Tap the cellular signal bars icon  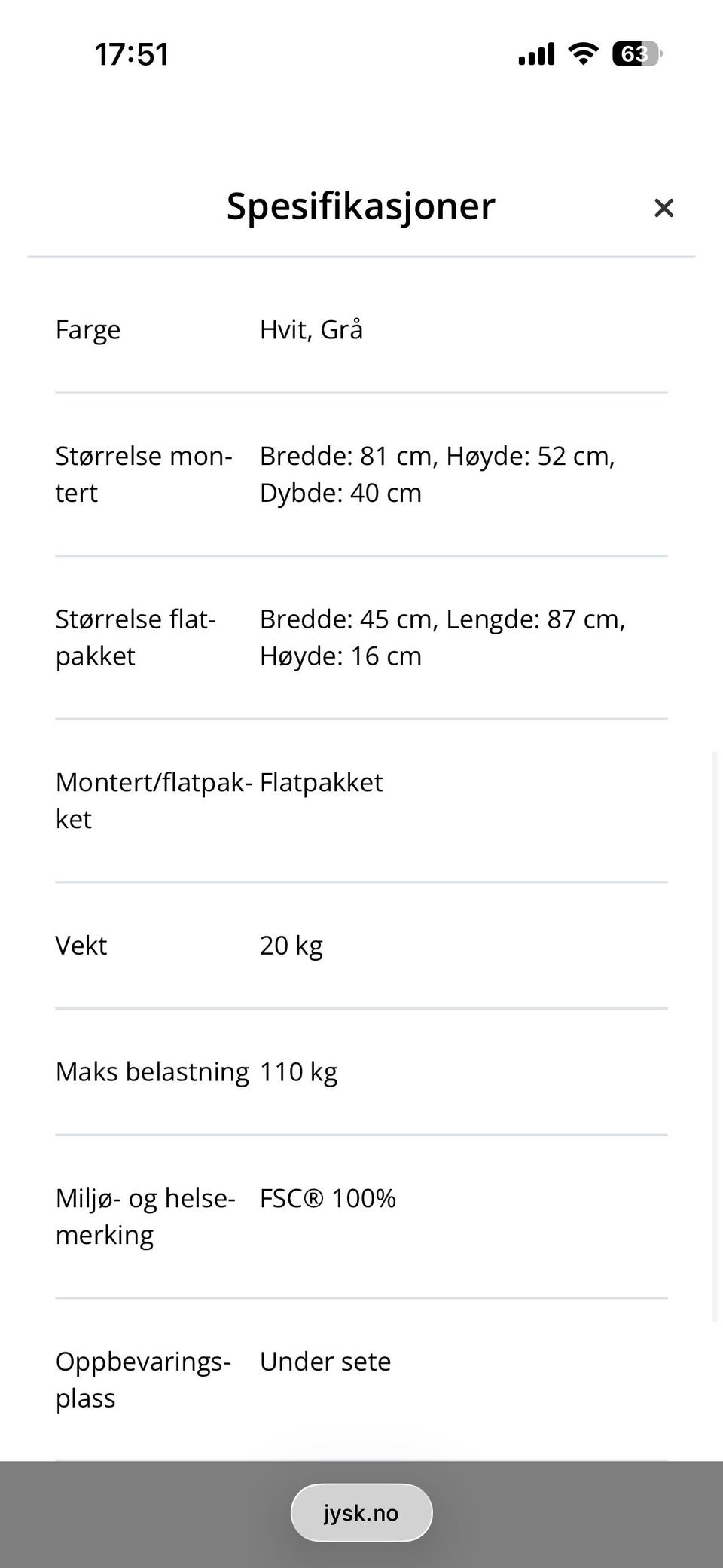click(536, 54)
